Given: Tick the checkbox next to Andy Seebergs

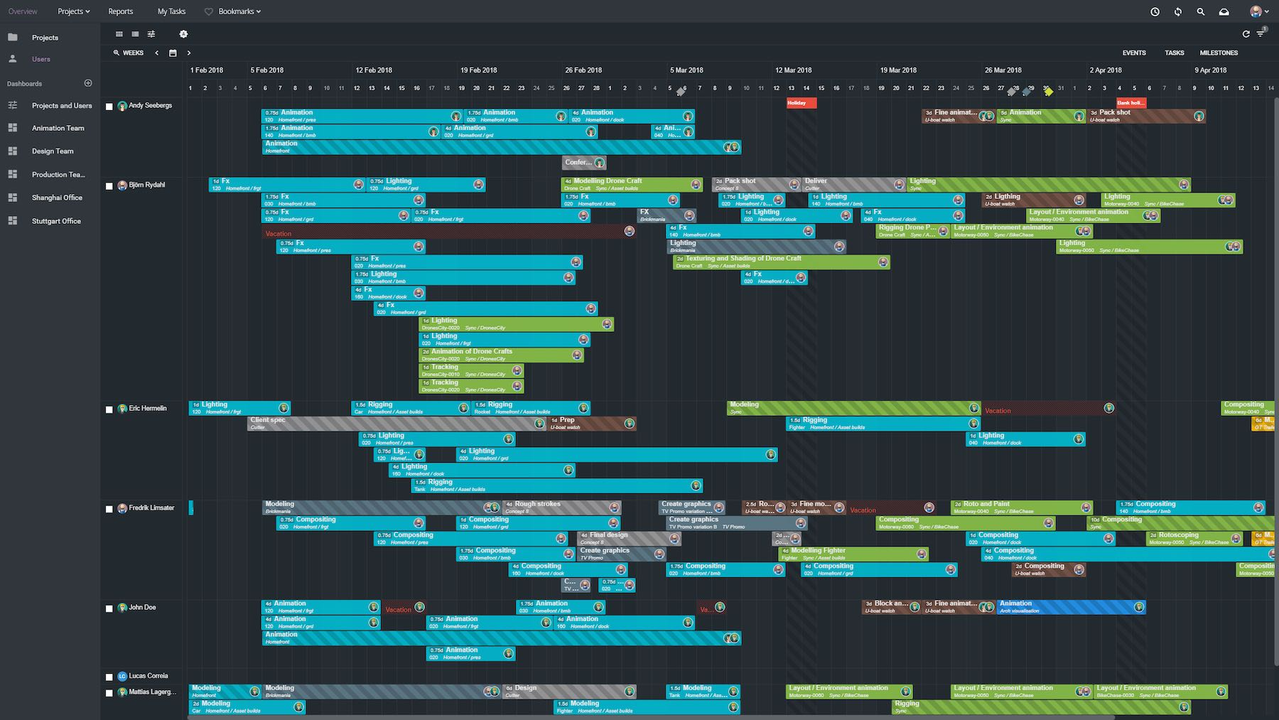Looking at the screenshot, I should tap(110, 107).
